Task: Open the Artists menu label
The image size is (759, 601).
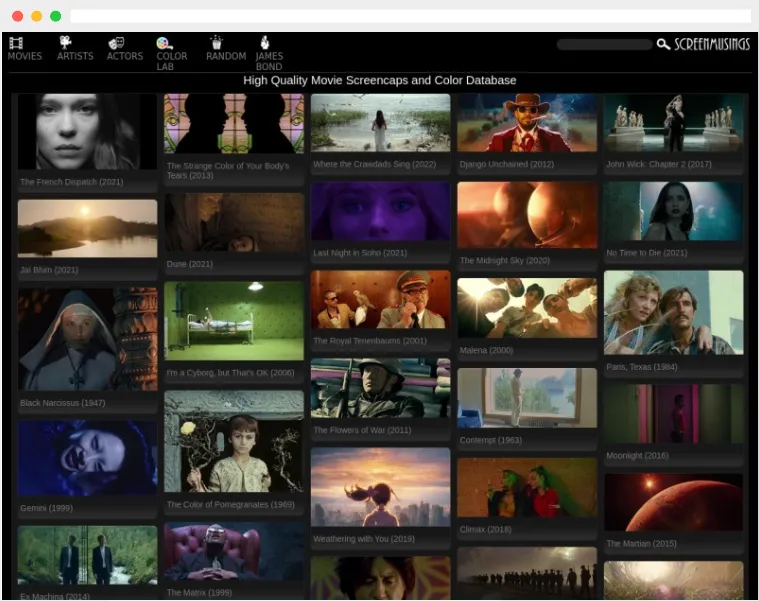Action: (75, 56)
